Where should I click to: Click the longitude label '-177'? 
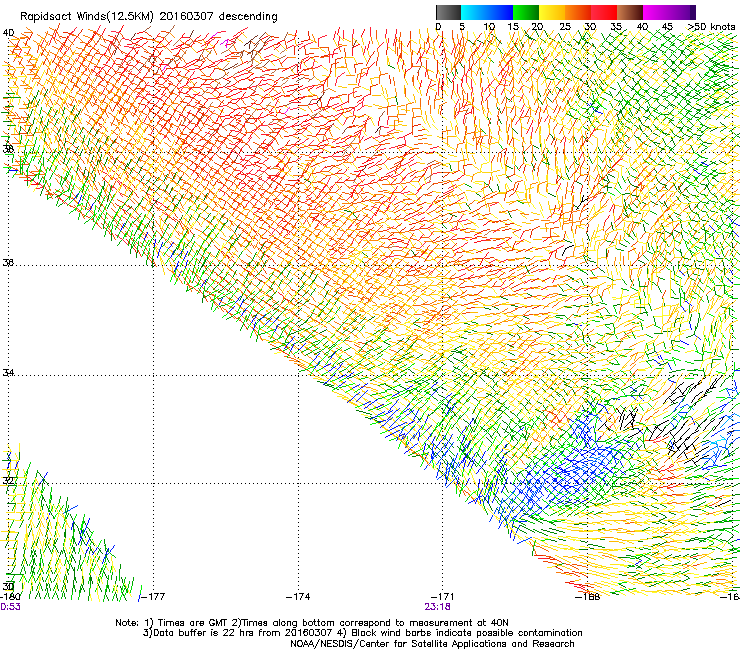[x=153, y=597]
